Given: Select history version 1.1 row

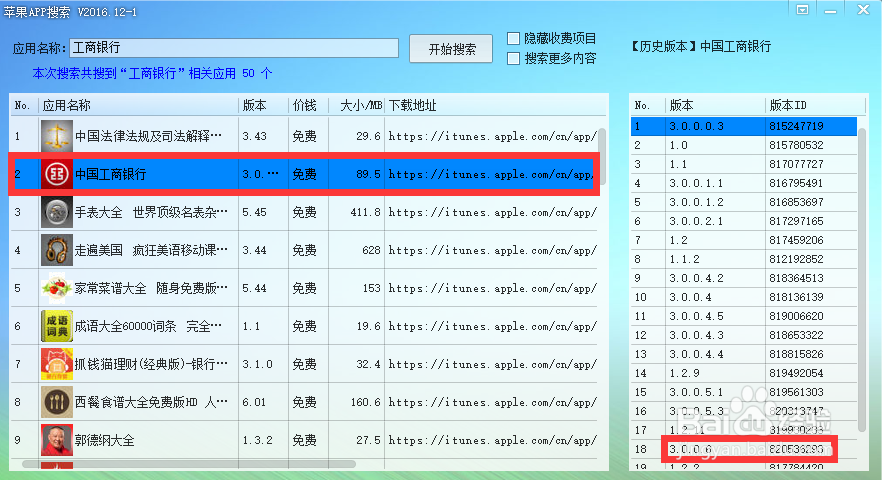Looking at the screenshot, I should point(744,164).
